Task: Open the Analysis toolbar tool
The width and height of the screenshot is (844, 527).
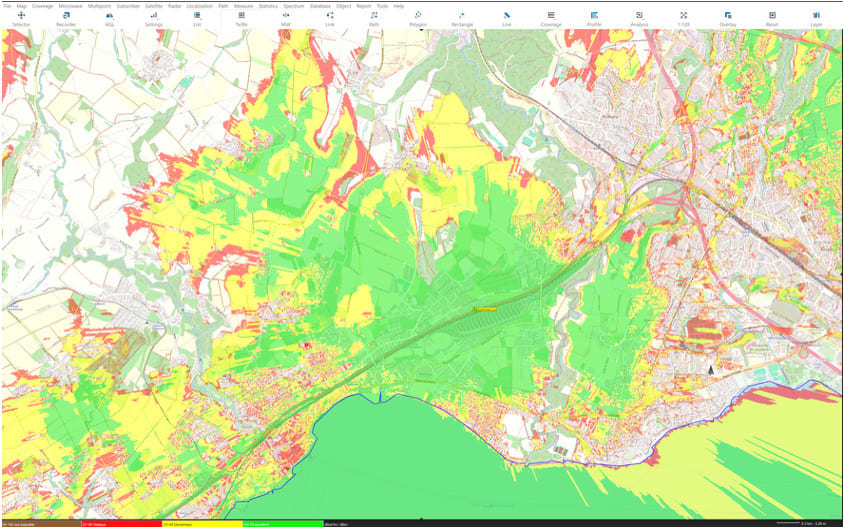Action: point(639,18)
